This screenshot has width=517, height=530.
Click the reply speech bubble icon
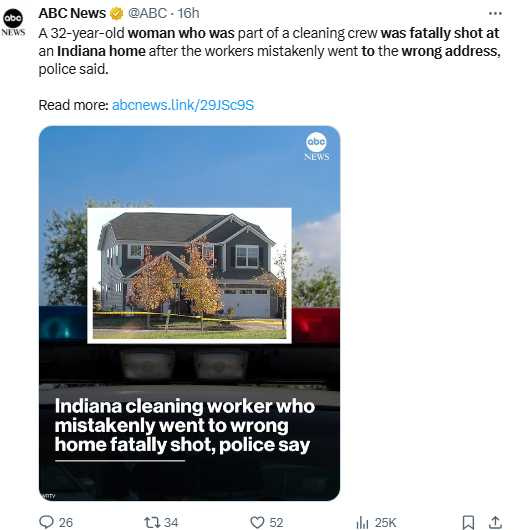46,522
